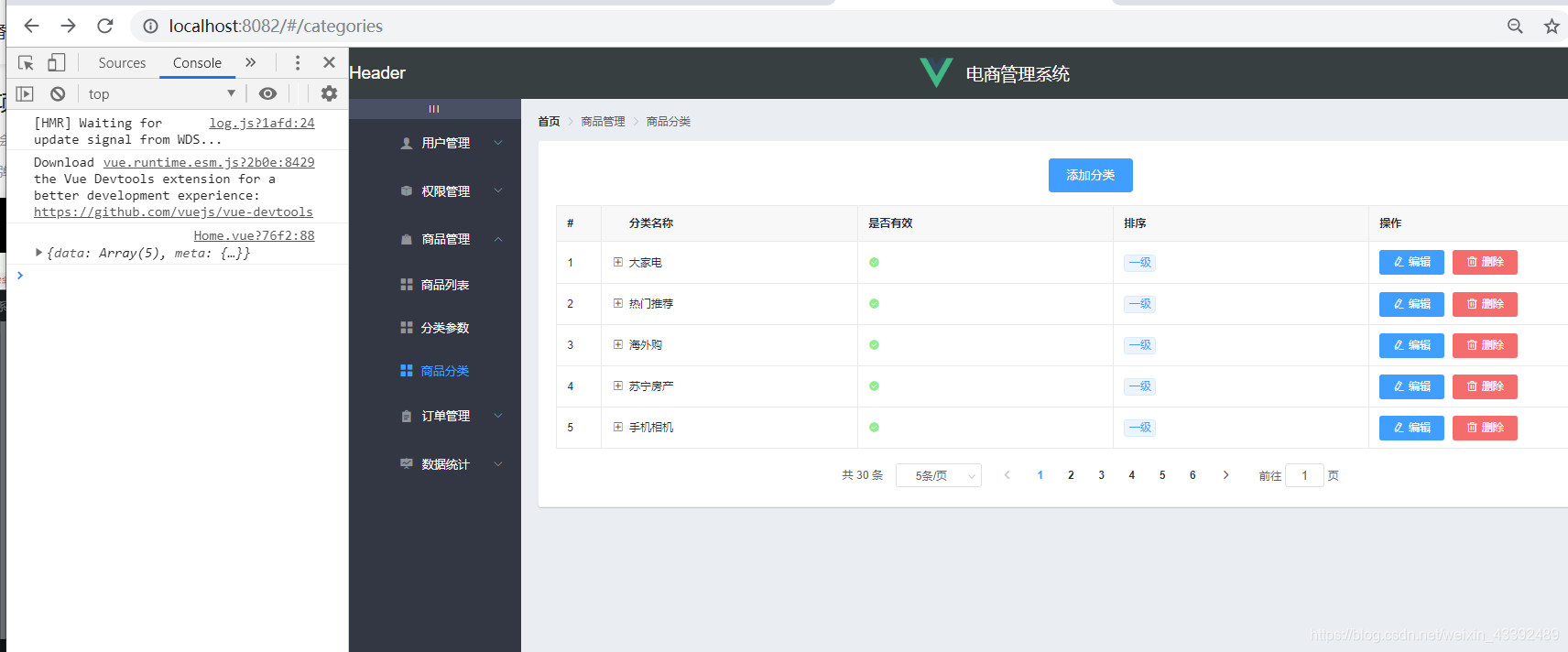The image size is (1568, 652).
Task: Expand the 权限管理 submenu arrow
Action: click(498, 190)
